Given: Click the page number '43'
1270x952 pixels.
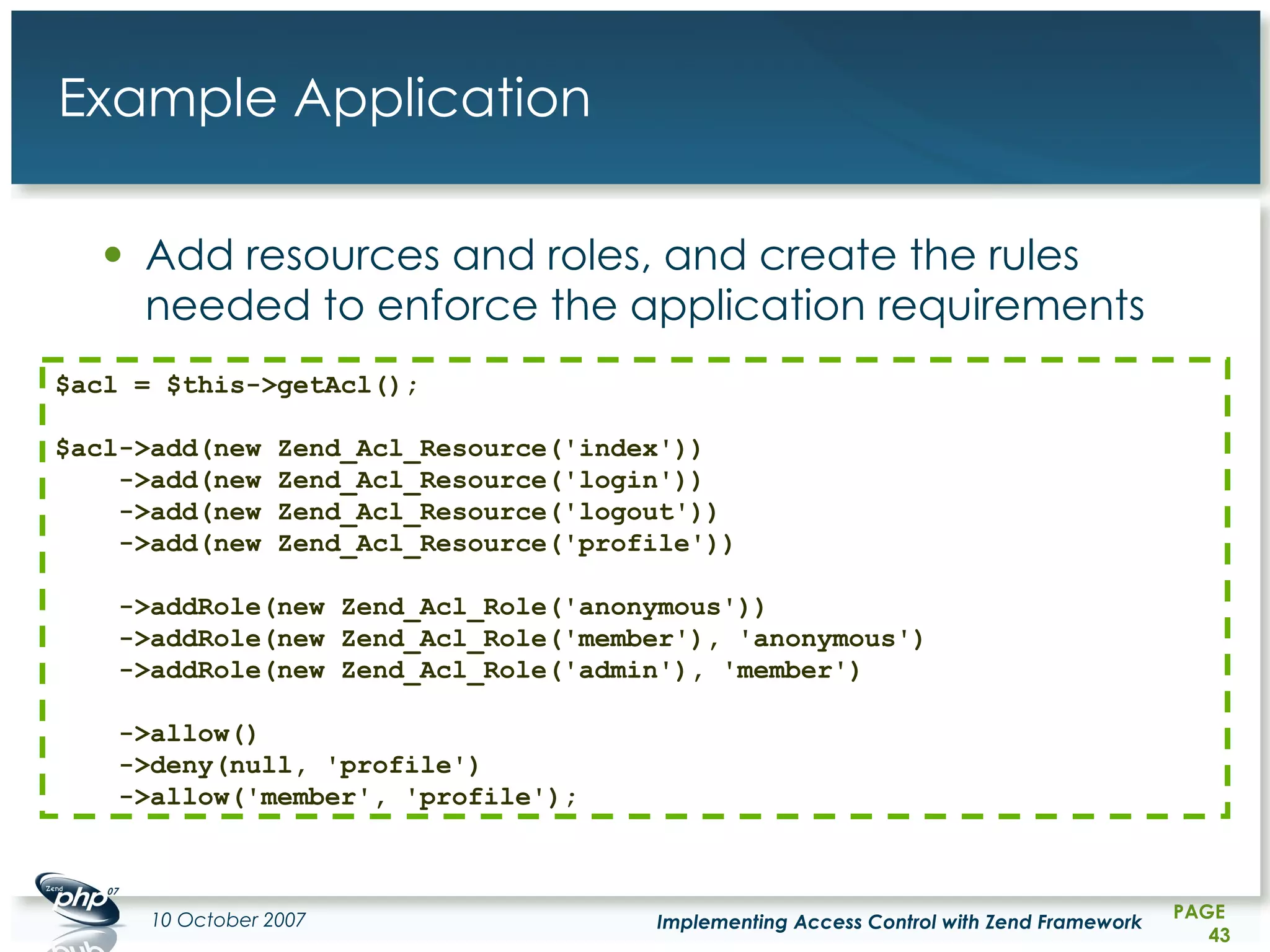Looking at the screenshot, I should 1219,935.
